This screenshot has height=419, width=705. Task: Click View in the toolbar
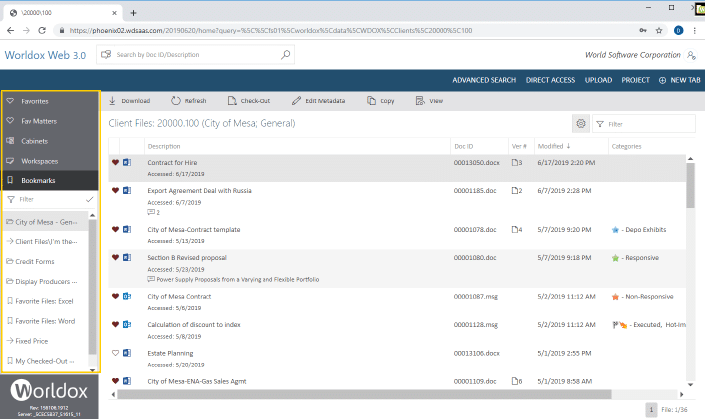(429, 101)
